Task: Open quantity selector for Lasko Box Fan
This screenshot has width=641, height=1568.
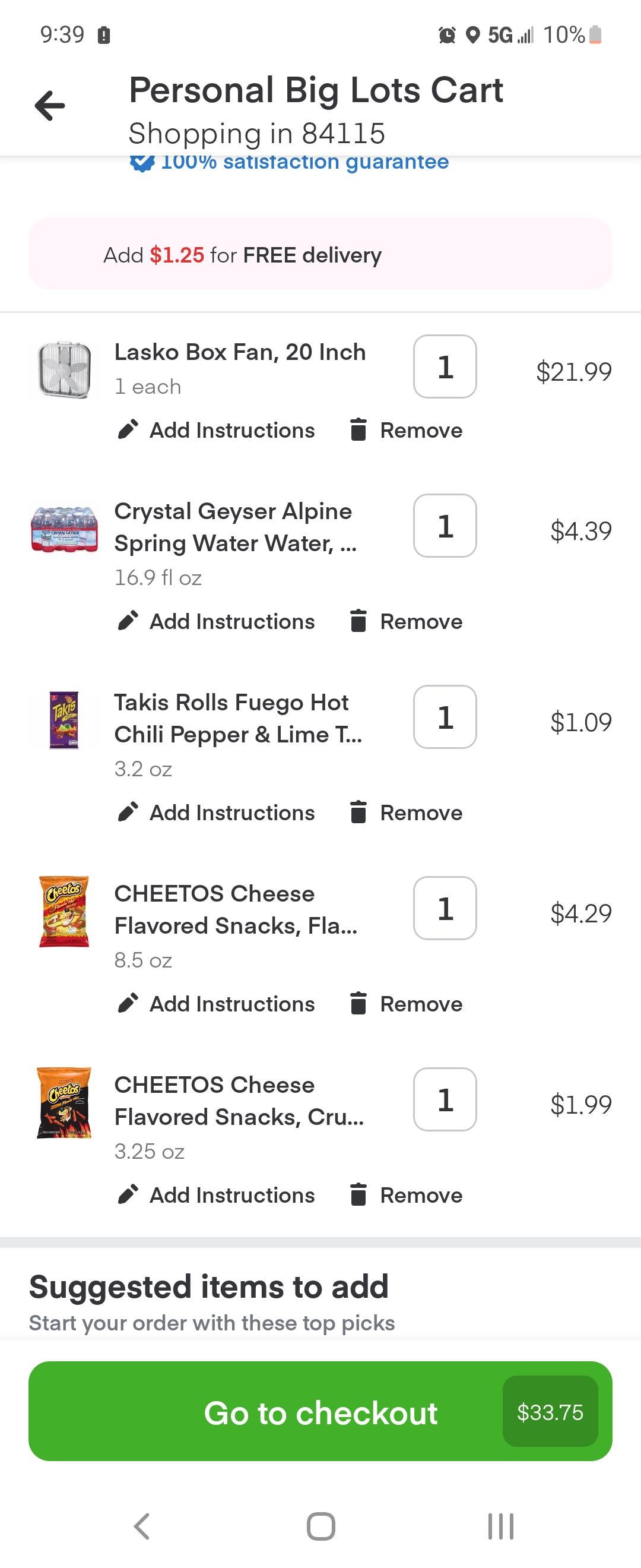Action: (445, 366)
